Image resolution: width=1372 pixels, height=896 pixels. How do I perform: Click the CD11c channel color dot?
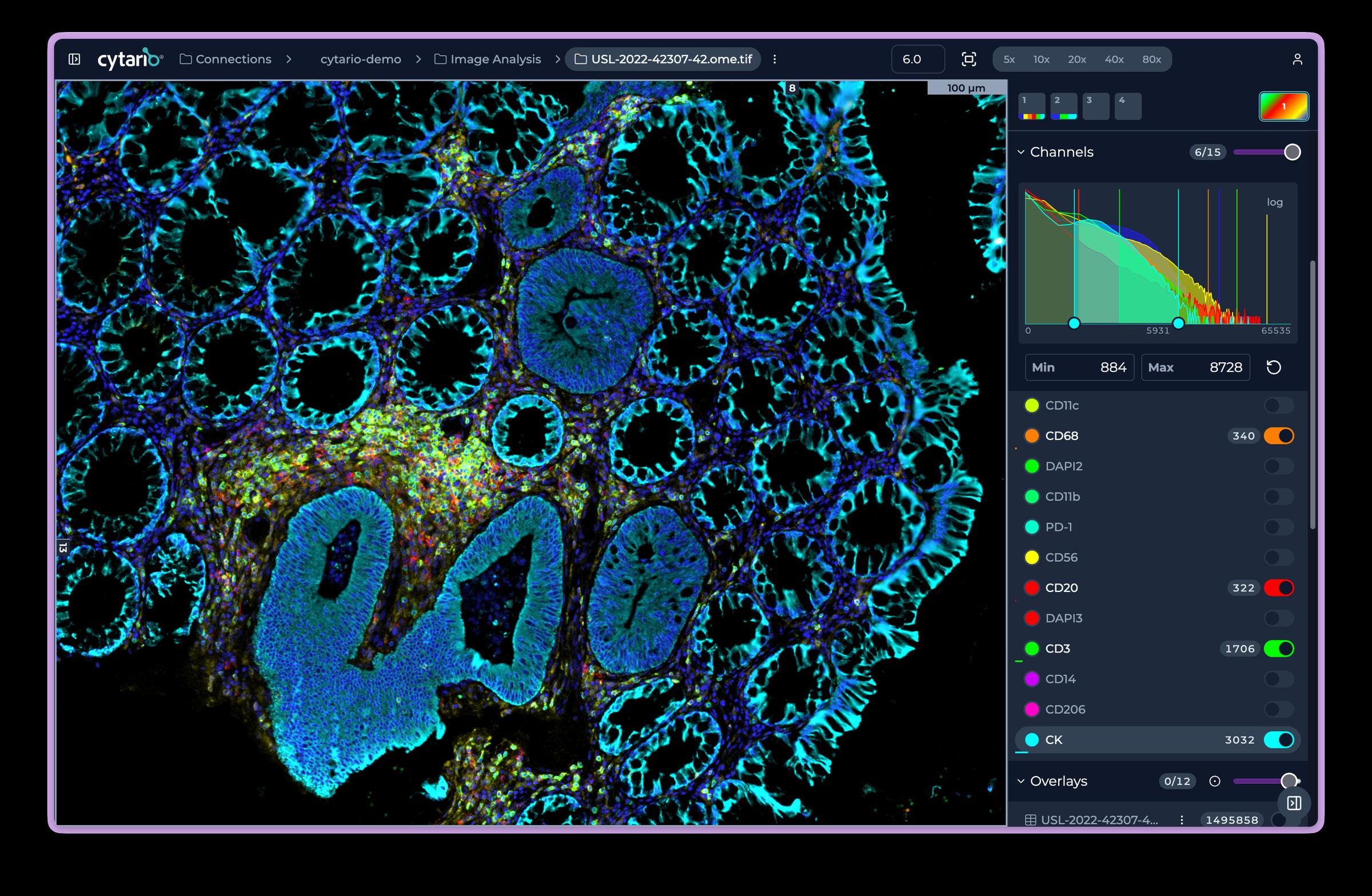pos(1032,406)
